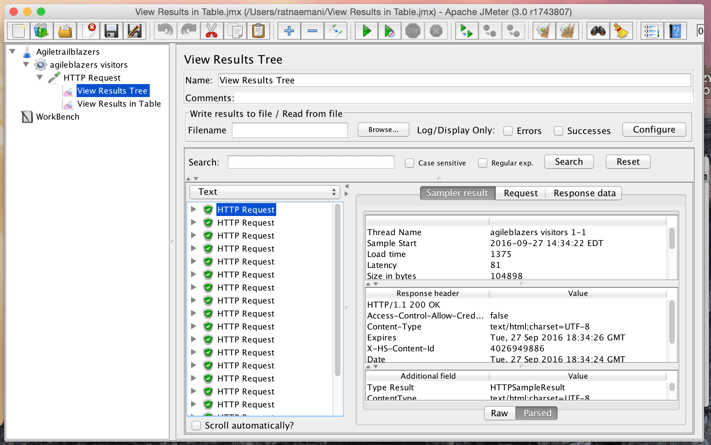Click Remote start all icon
The height and width of the screenshot is (445, 711).
click(x=466, y=31)
